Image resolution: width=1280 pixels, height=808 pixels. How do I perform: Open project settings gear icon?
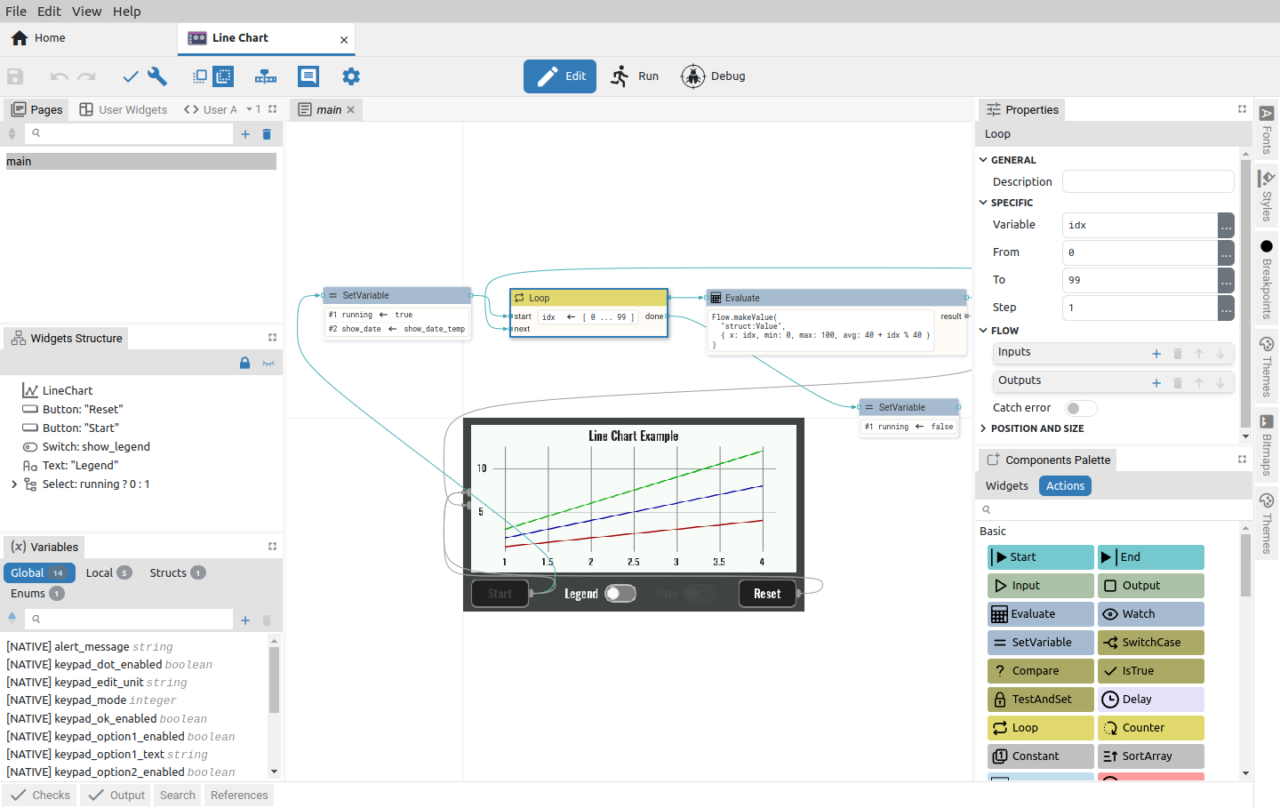click(x=351, y=77)
